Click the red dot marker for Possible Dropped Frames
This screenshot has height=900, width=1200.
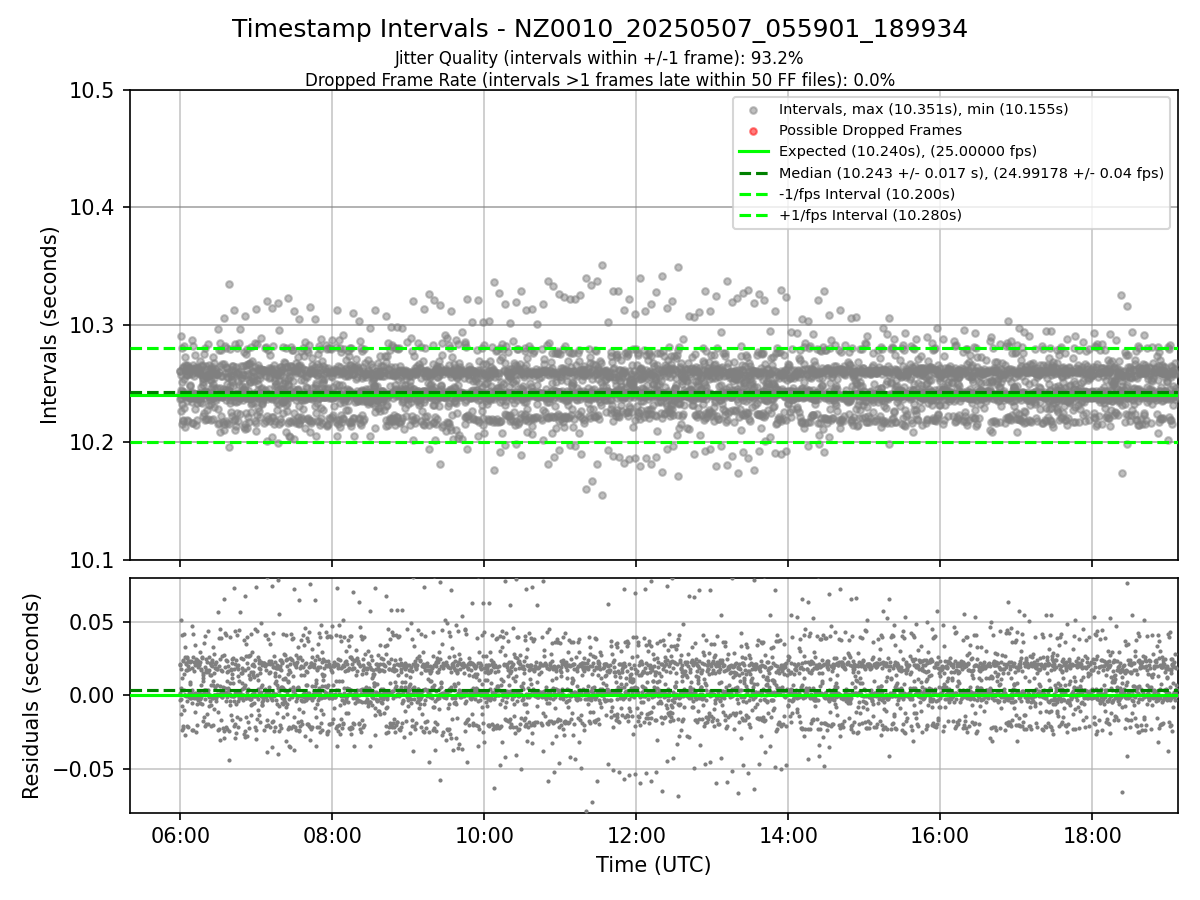(754, 131)
